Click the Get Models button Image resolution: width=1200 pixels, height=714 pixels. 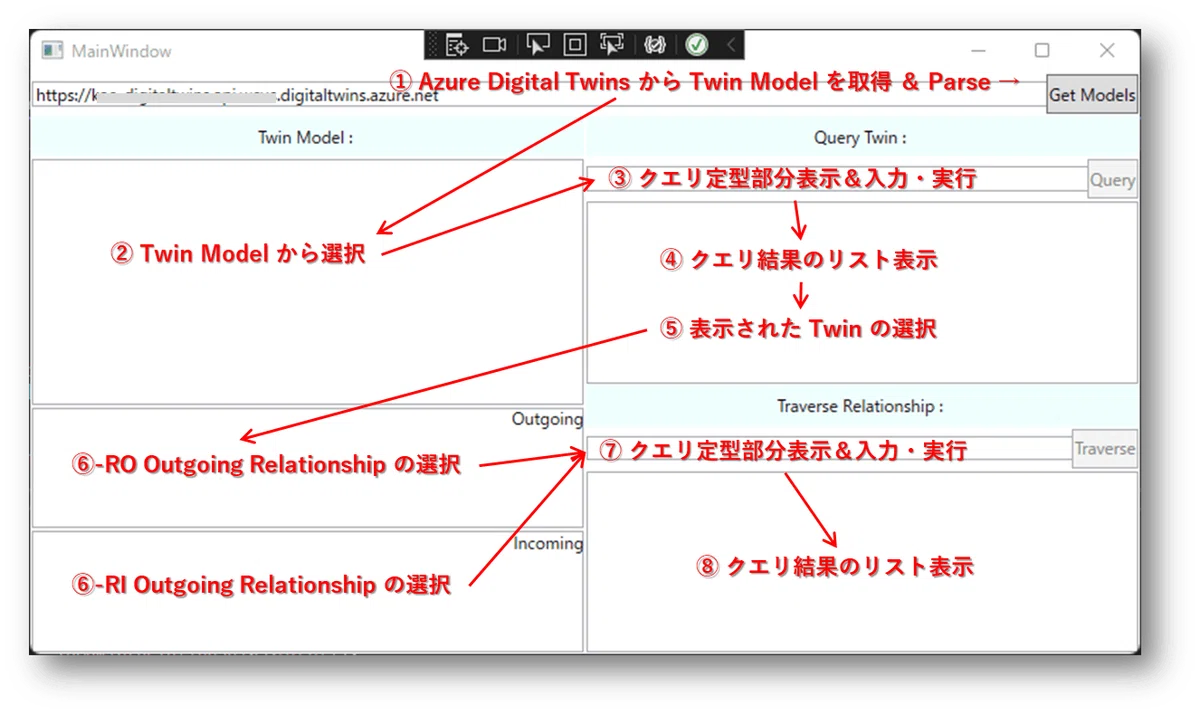(x=1092, y=95)
